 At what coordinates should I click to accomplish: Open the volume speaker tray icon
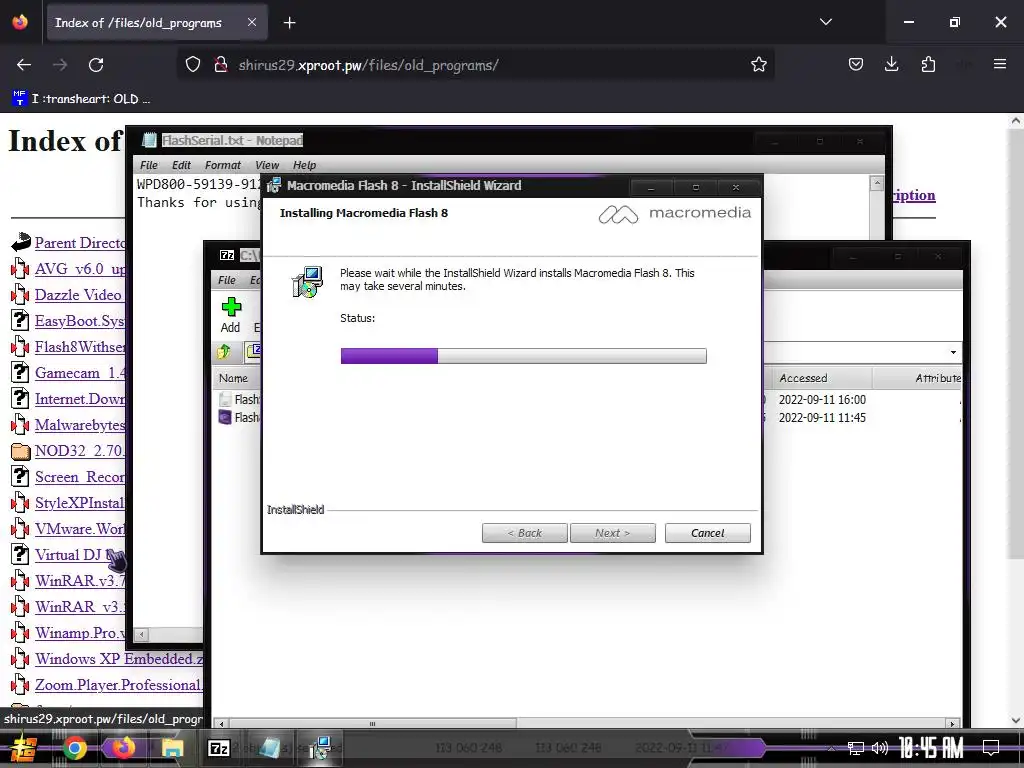pyautogui.click(x=880, y=748)
